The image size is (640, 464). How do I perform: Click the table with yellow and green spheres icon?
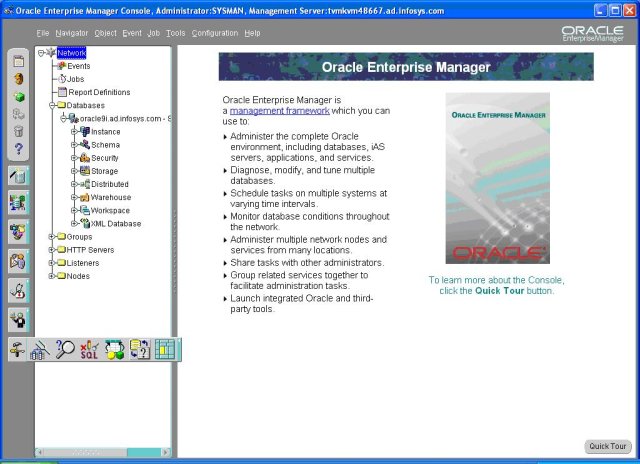[115, 350]
